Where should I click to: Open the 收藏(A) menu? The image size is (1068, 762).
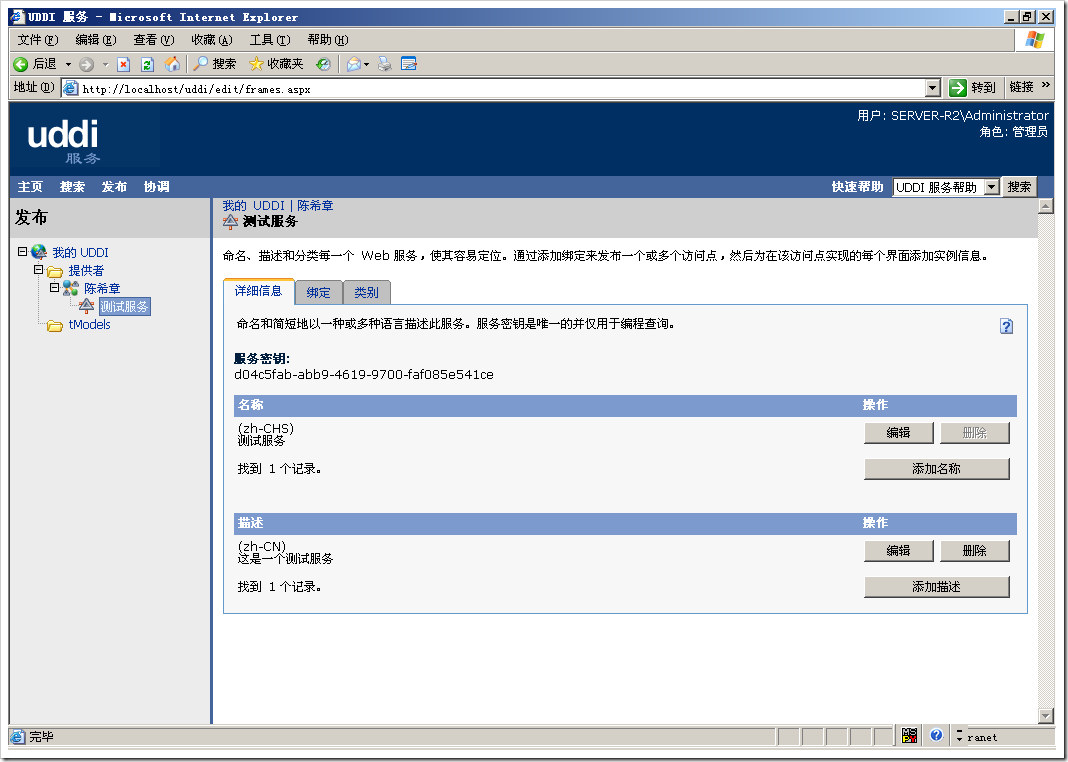pos(212,39)
